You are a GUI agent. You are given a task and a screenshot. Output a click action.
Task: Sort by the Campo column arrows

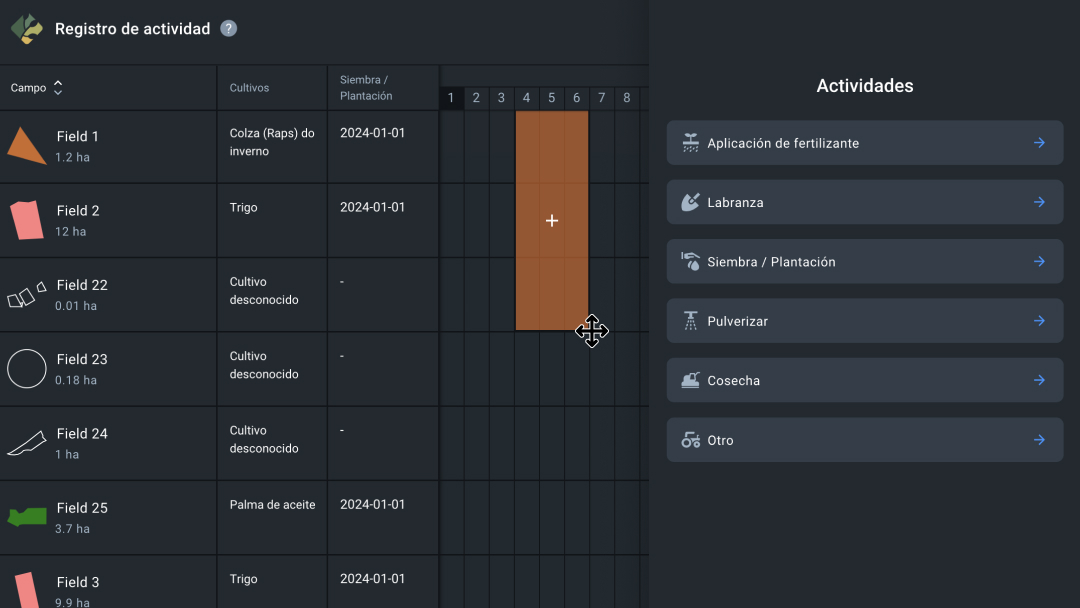click(x=58, y=87)
